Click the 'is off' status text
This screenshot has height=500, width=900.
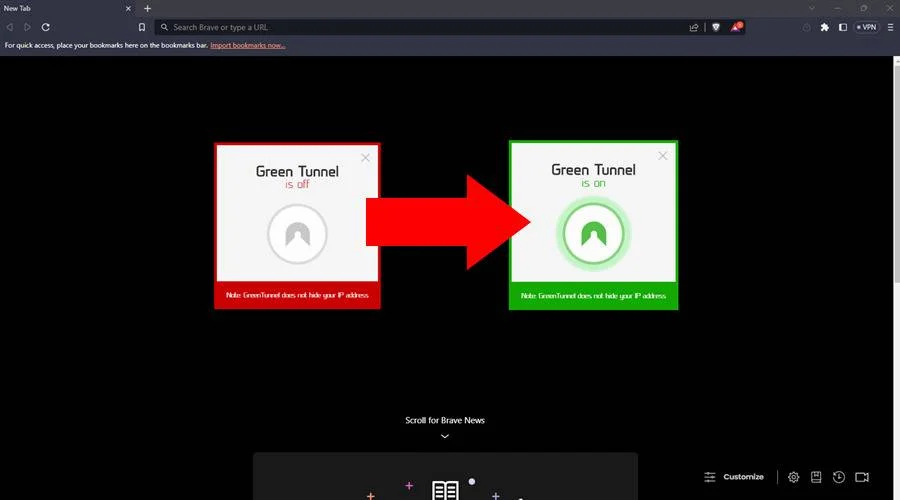pyautogui.click(x=297, y=184)
